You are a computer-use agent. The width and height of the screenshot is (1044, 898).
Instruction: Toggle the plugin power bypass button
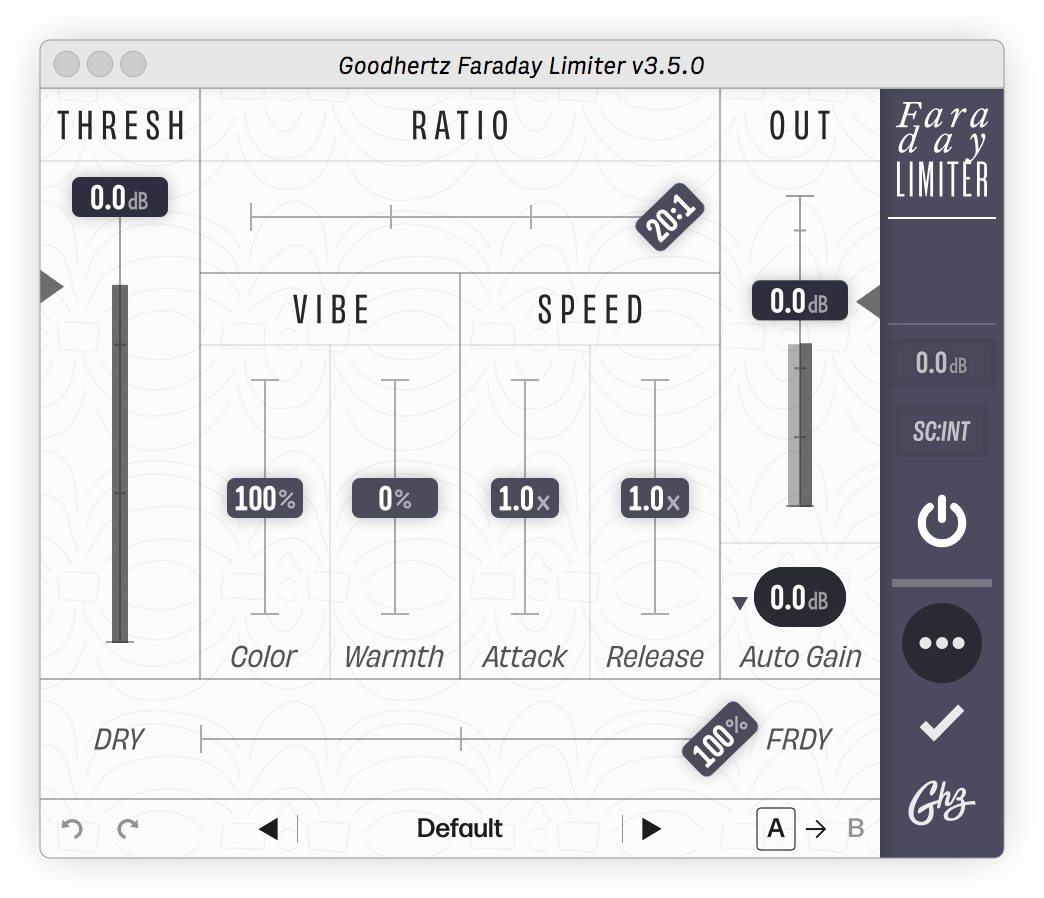tap(941, 521)
